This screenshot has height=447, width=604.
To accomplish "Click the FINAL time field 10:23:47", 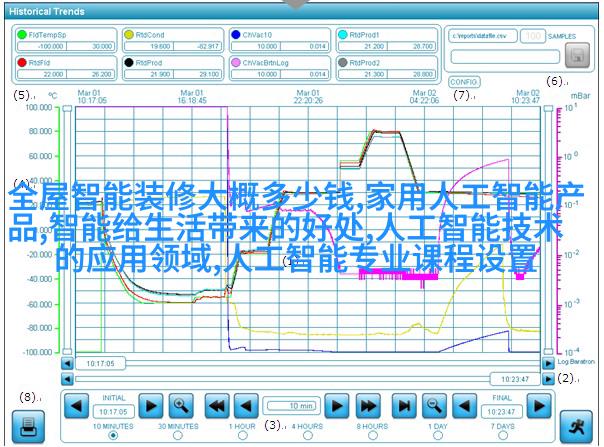I will [501, 412].
